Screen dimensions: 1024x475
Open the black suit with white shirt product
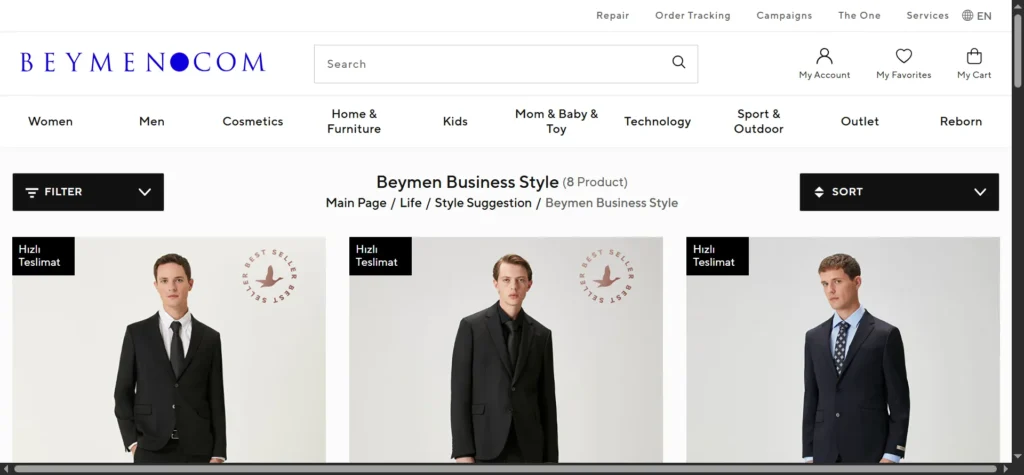pos(169,350)
